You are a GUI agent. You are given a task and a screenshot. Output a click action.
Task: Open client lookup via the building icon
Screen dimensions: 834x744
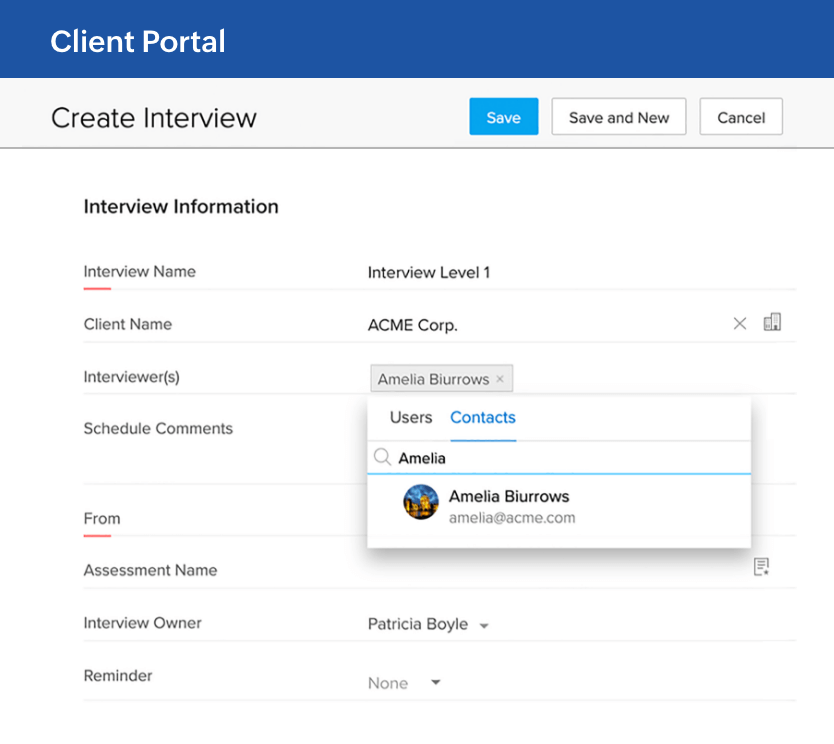[x=772, y=322]
